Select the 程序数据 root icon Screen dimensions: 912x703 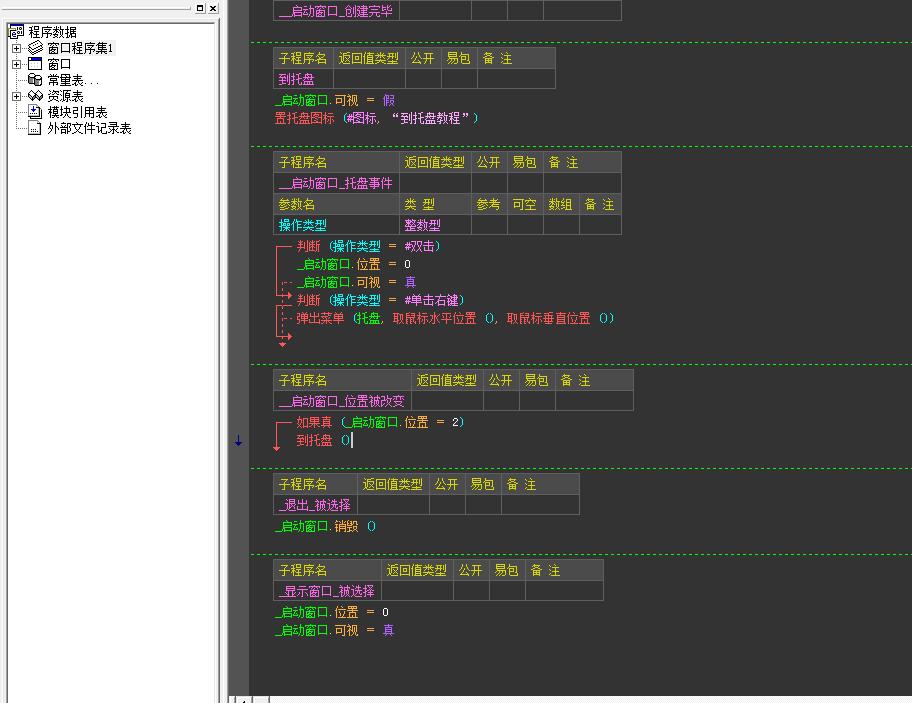click(x=16, y=32)
